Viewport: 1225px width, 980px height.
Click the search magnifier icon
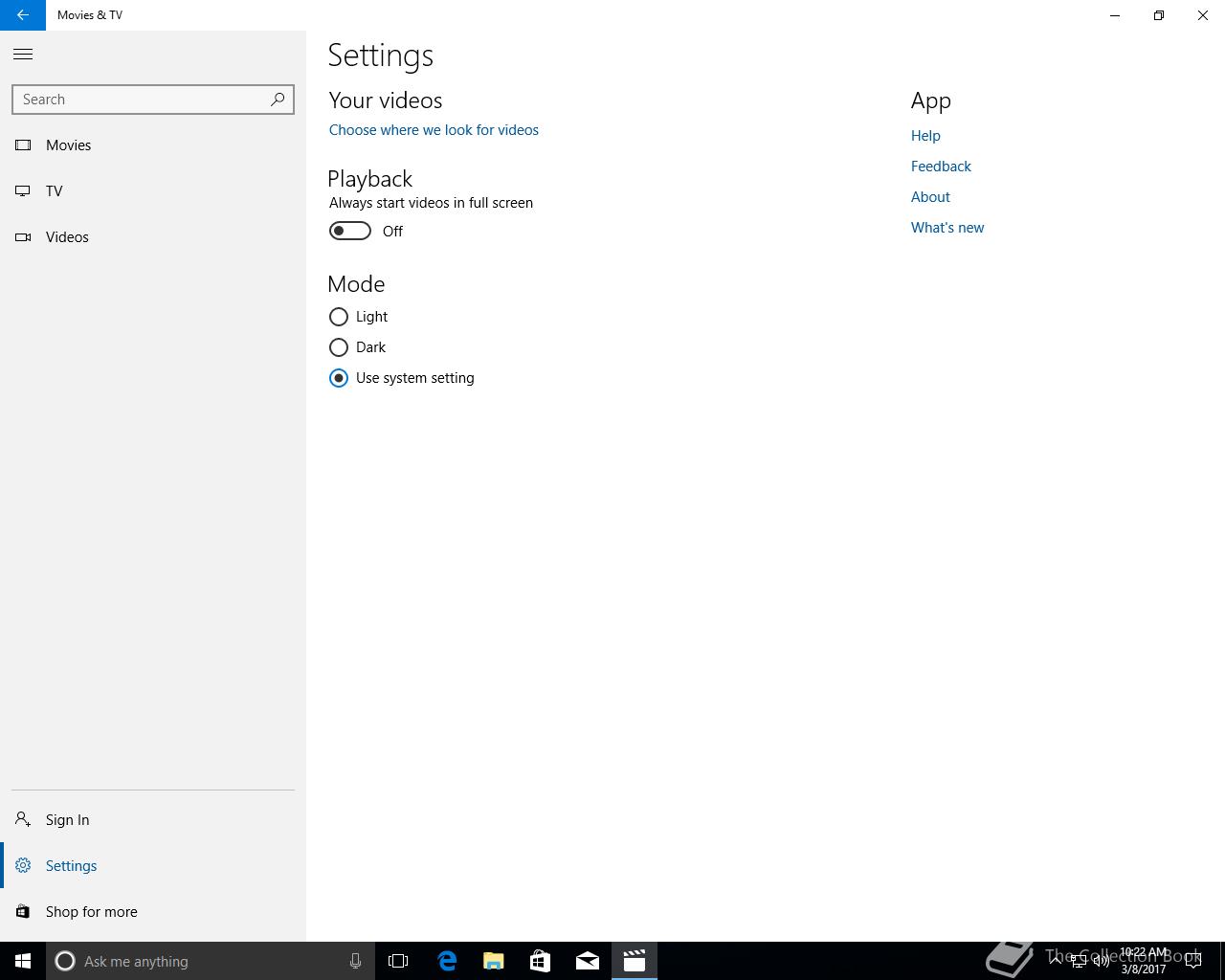click(x=278, y=100)
